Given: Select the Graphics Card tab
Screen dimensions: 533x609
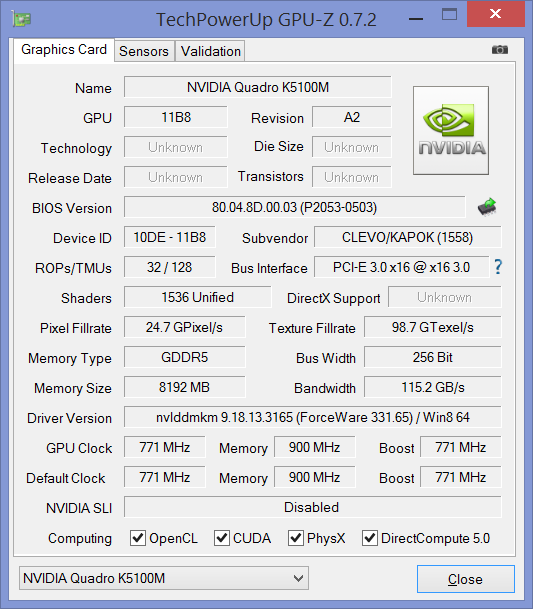Looking at the screenshot, I should click(64, 50).
